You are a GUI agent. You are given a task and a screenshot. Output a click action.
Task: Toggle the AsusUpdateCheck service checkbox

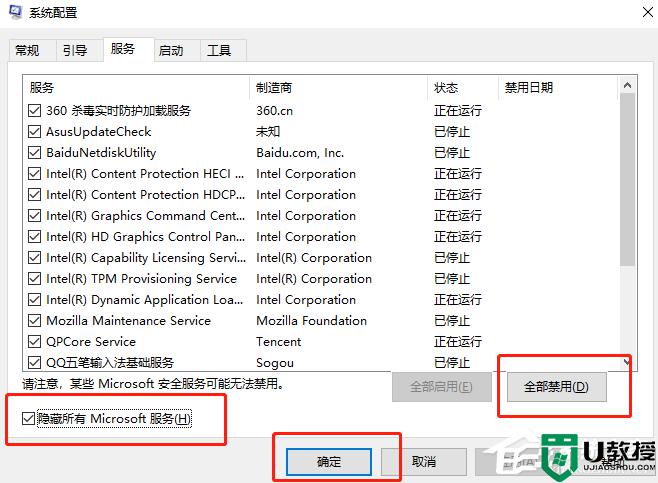click(35, 132)
